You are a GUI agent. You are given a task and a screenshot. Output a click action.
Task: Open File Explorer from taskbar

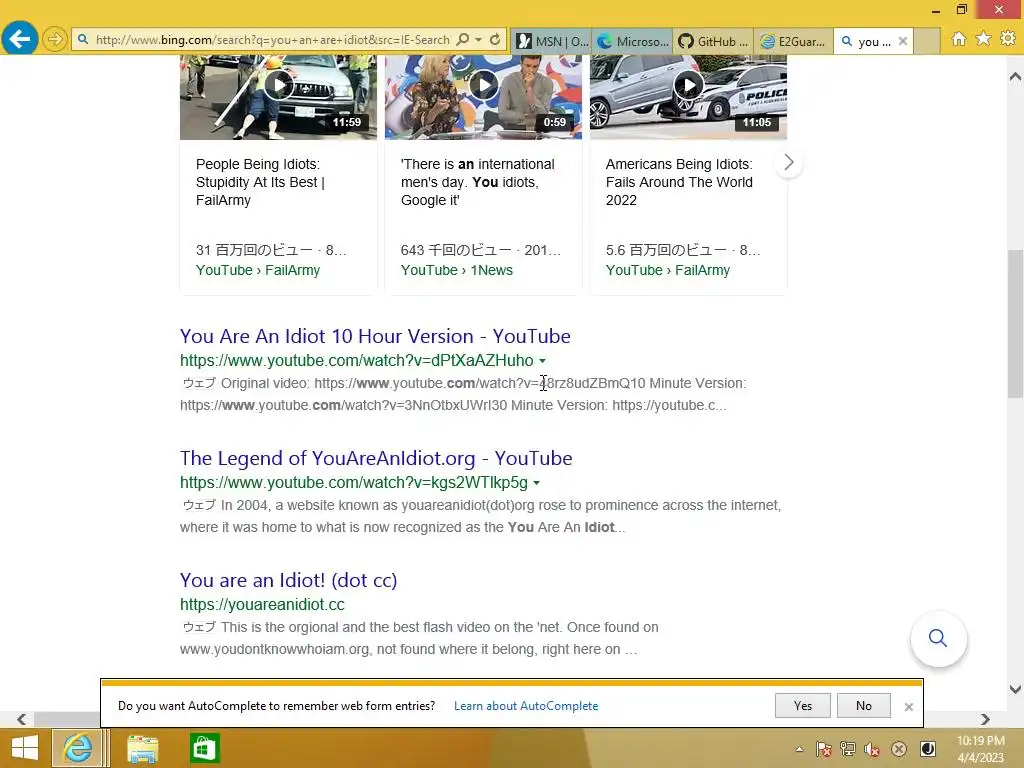click(142, 748)
